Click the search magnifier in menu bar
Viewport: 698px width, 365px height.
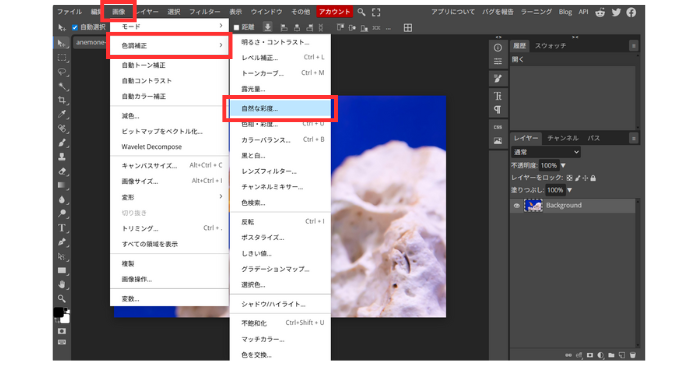pyautogui.click(x=361, y=12)
